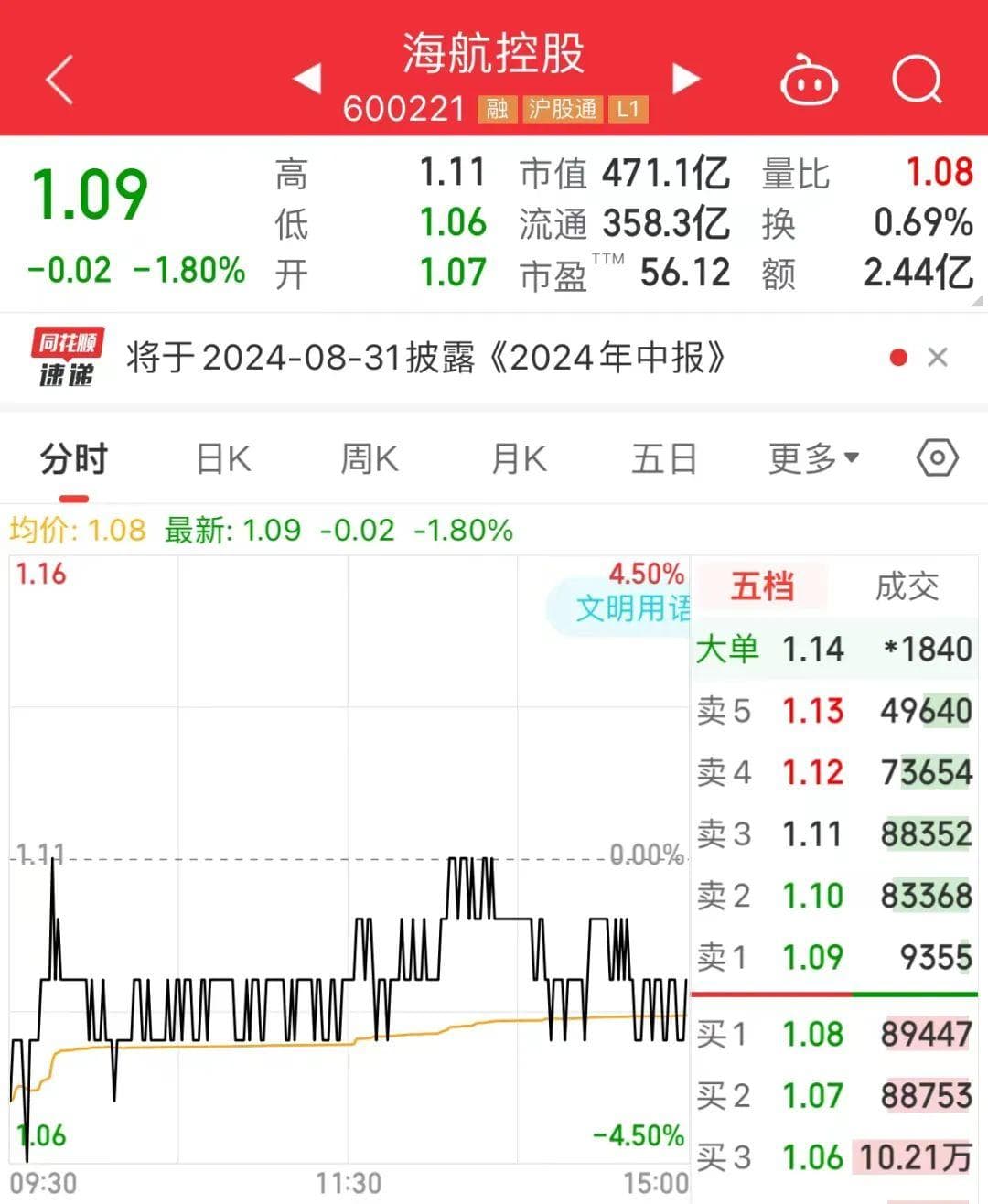This screenshot has width=988, height=1204.
Task: Tap the 沪股通 badge
Action: coord(563,109)
